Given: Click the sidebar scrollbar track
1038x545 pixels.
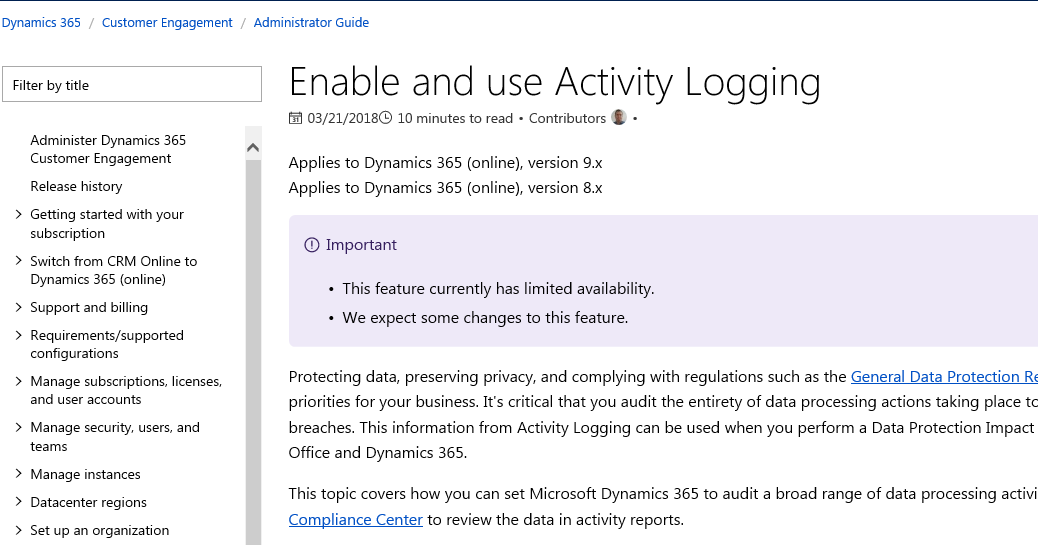Looking at the screenshot, I should (253, 351).
